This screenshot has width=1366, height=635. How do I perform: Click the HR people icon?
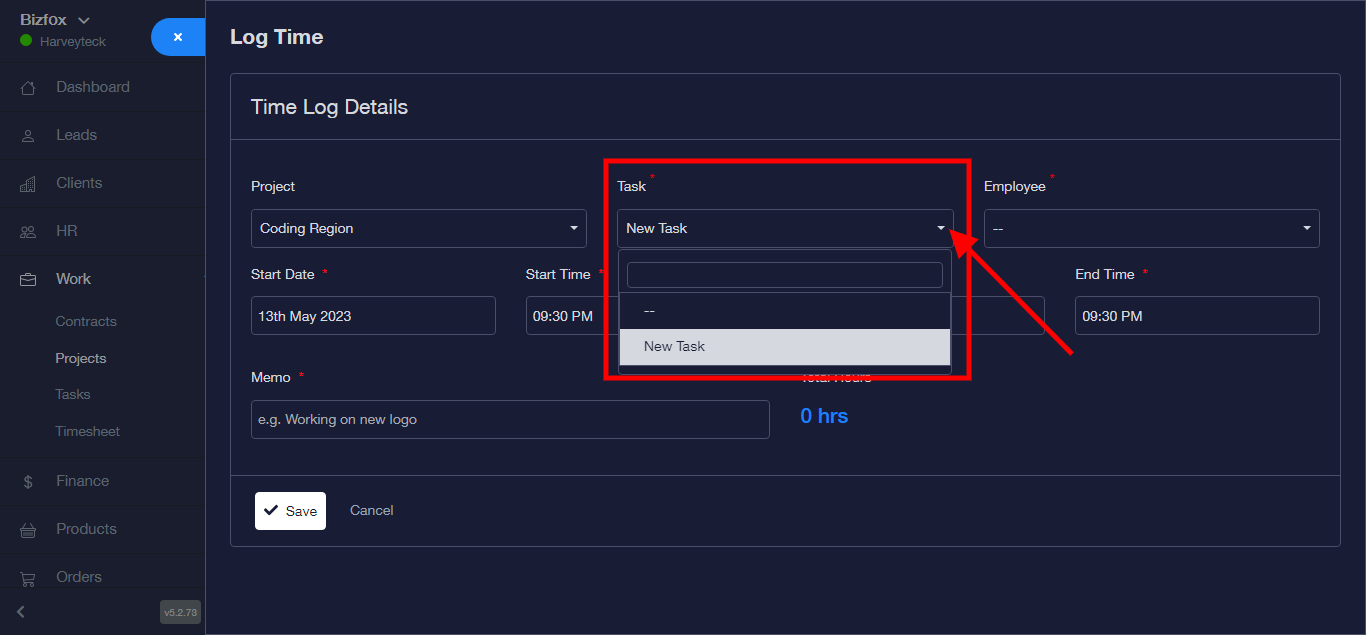(x=28, y=232)
